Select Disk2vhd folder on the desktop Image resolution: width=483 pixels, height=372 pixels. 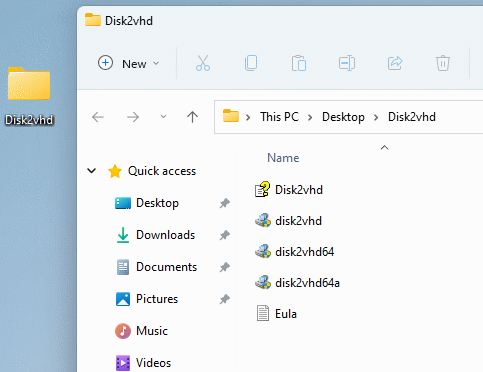click(29, 96)
